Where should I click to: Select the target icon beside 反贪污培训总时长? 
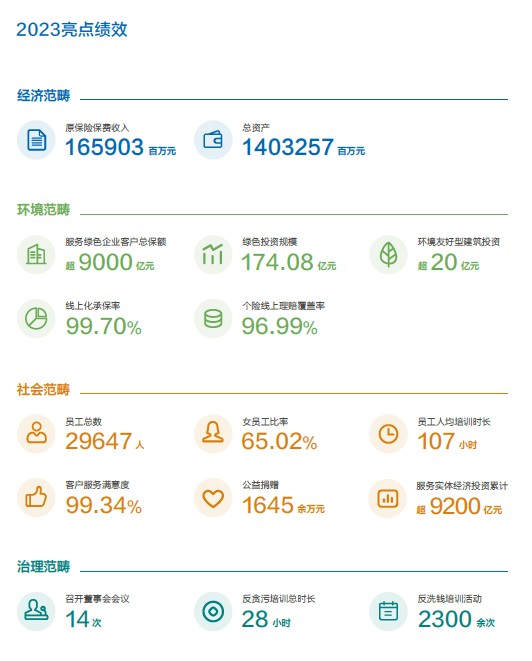(x=213, y=611)
